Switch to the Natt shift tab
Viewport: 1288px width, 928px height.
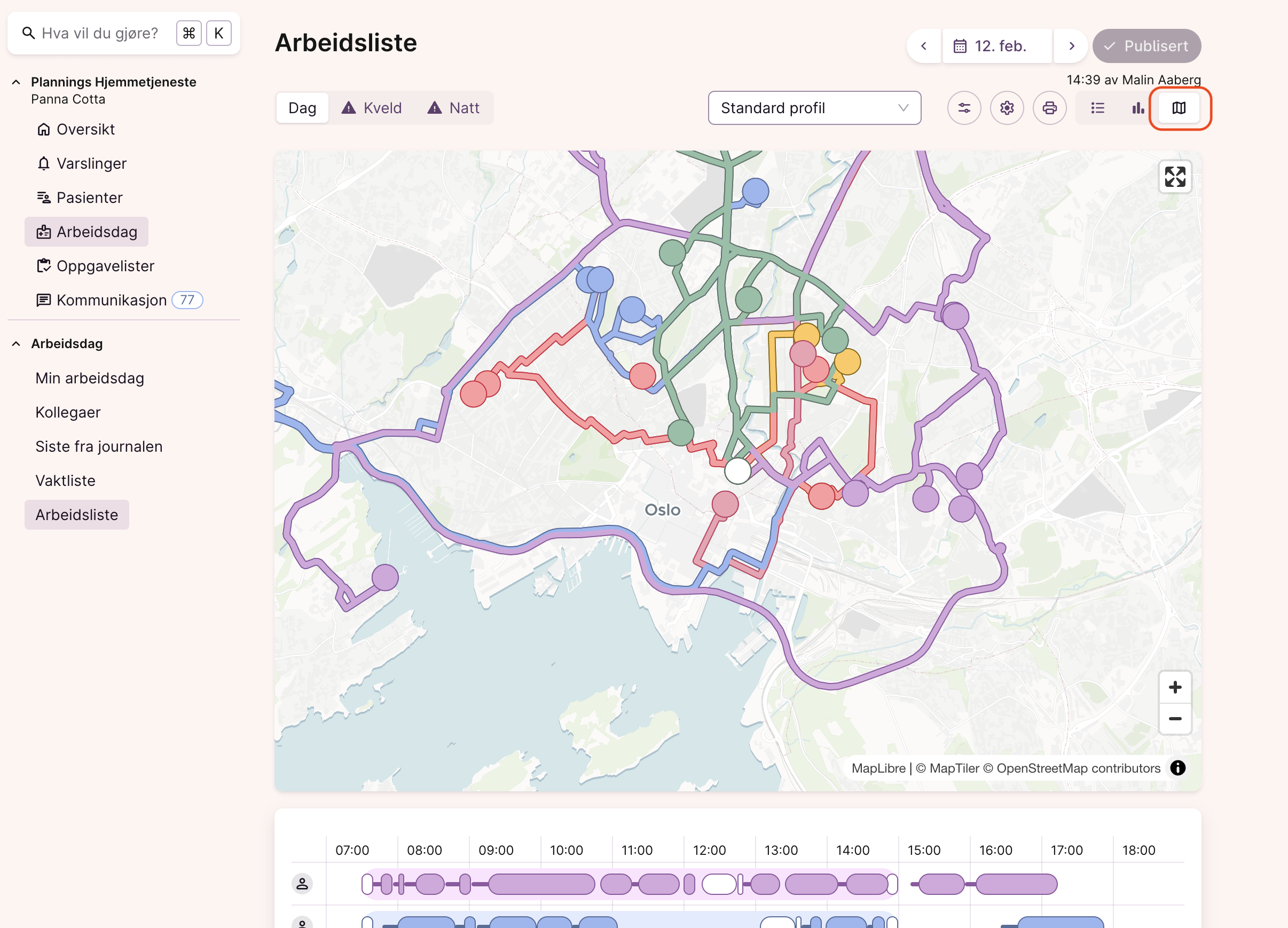(x=453, y=108)
